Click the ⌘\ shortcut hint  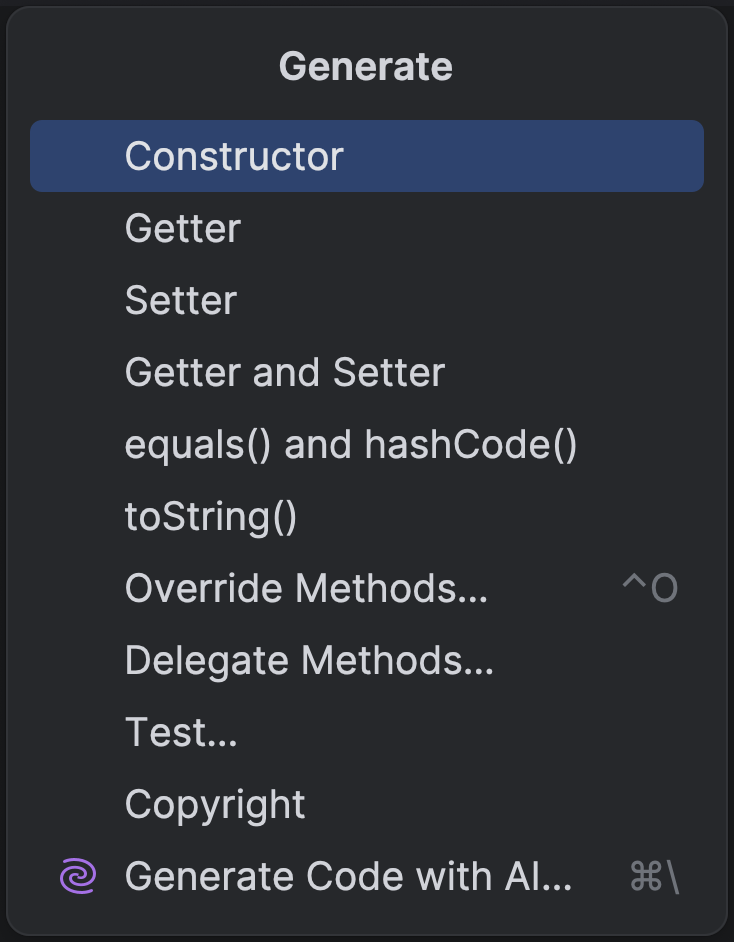(655, 877)
